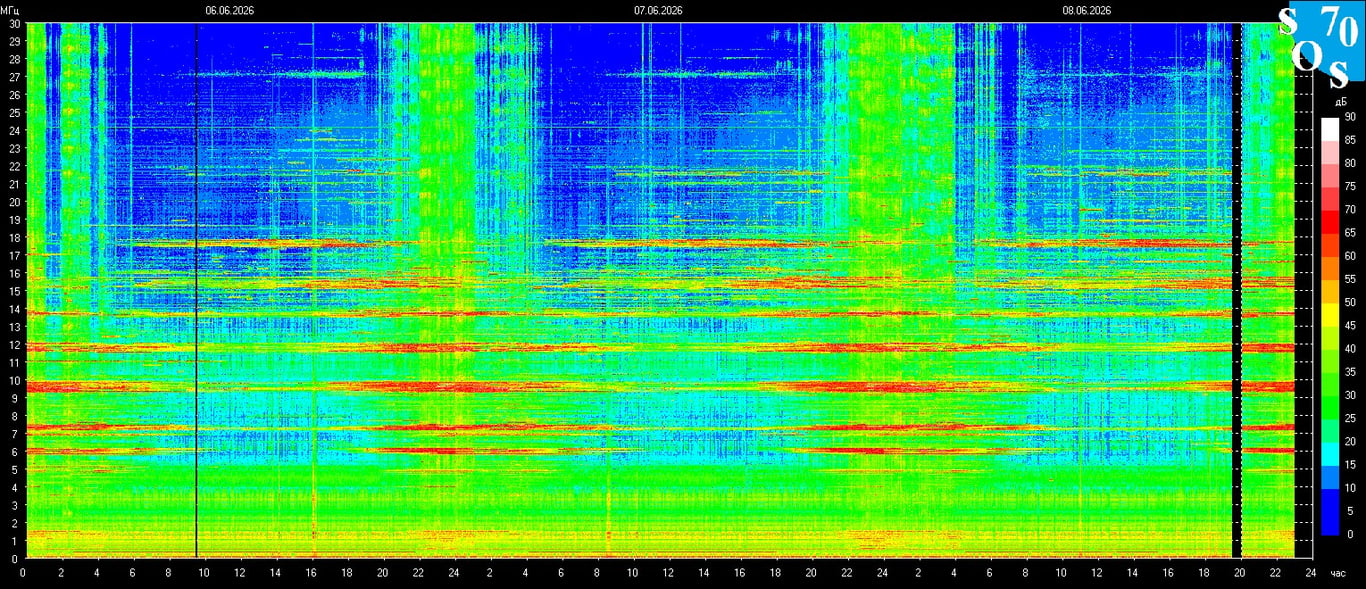This screenshot has width=1366, height=589.
Task: Click the 50 value on the dB scale
Action: tap(1350, 302)
